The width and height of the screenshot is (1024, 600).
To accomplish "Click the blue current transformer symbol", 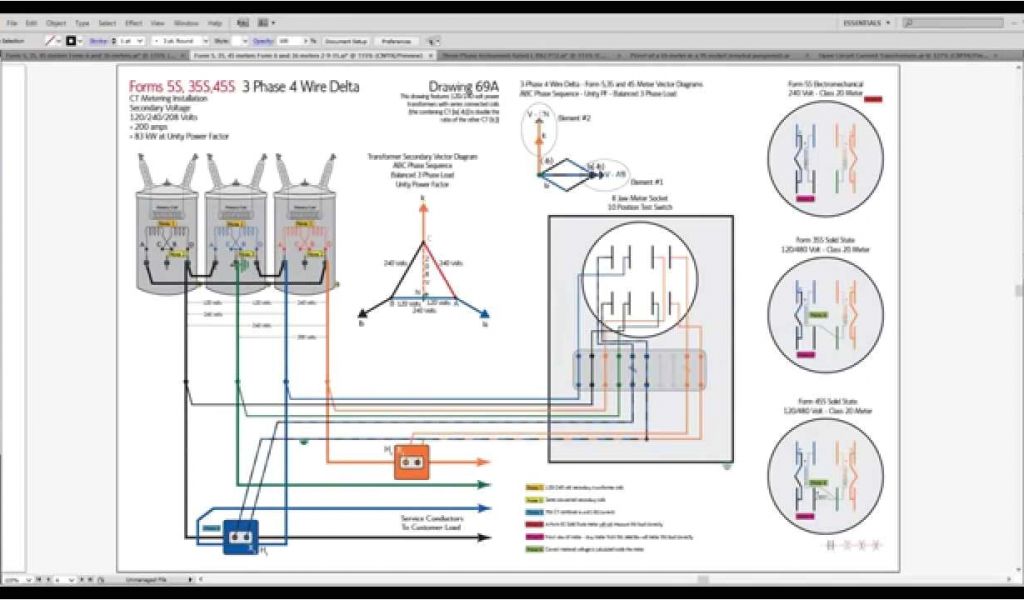I will (240, 538).
